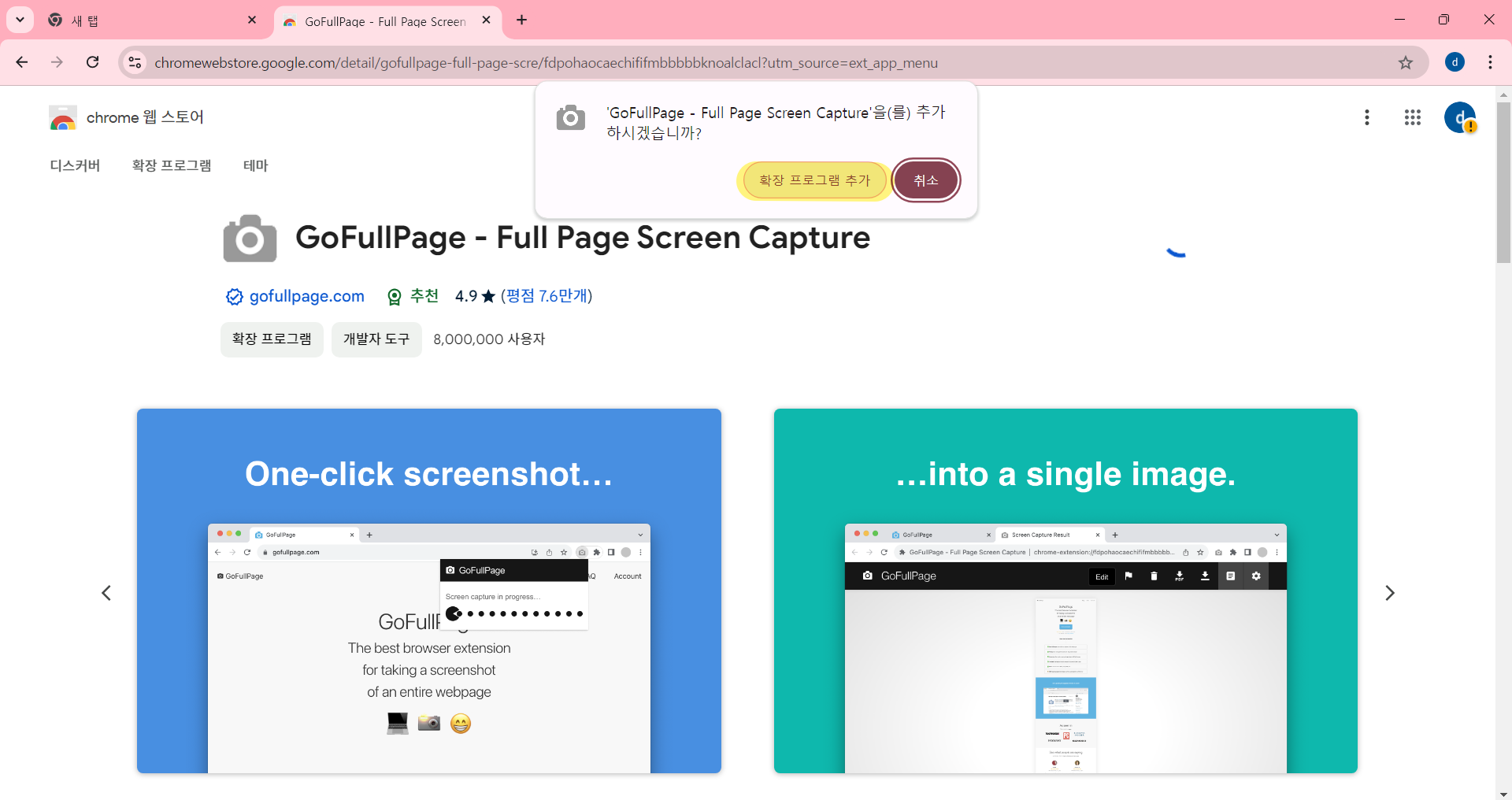
Task: Open the 평점 7.6만개 ratings link
Action: pos(547,296)
